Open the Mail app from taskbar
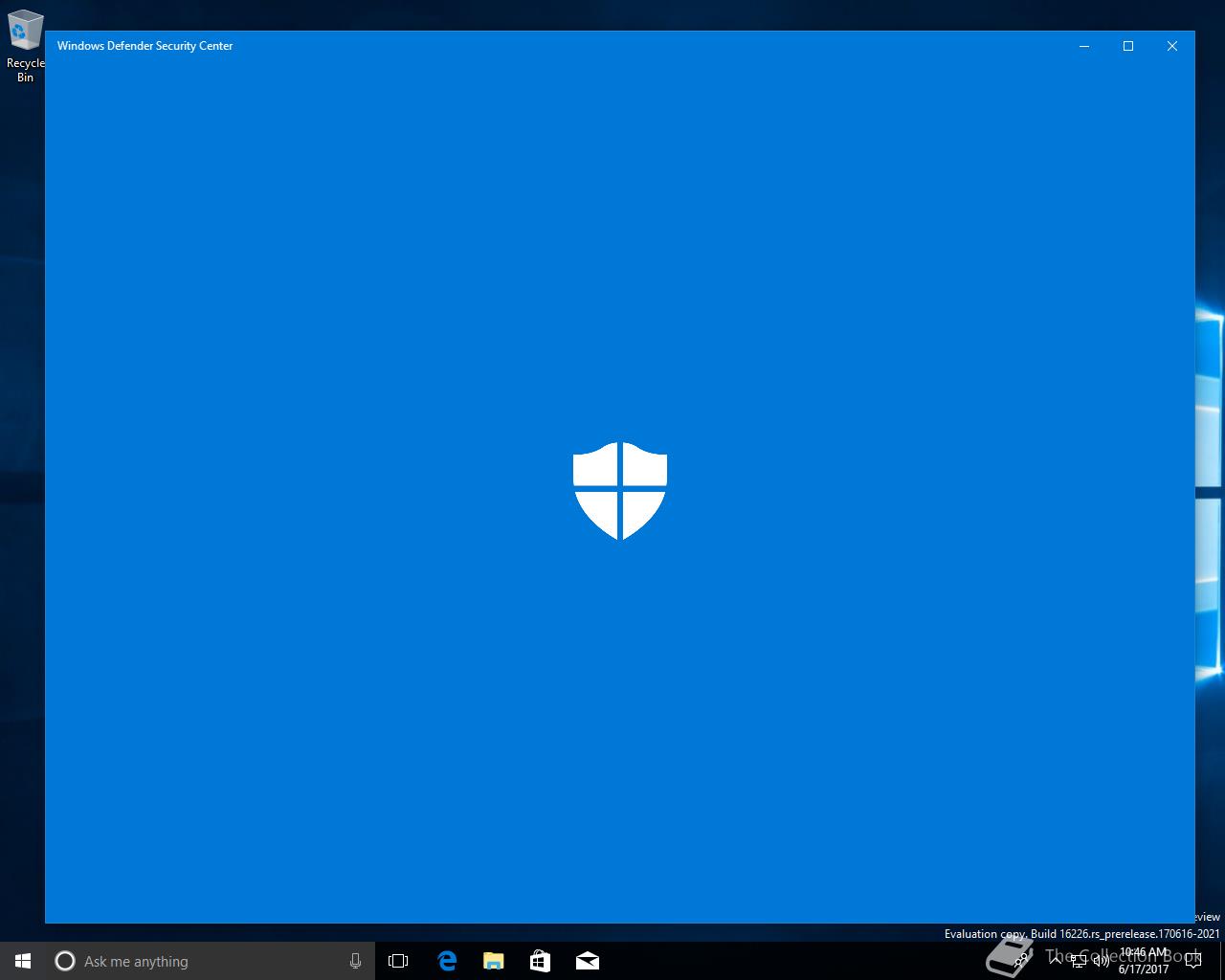Viewport: 1225px width, 980px height. 588,961
